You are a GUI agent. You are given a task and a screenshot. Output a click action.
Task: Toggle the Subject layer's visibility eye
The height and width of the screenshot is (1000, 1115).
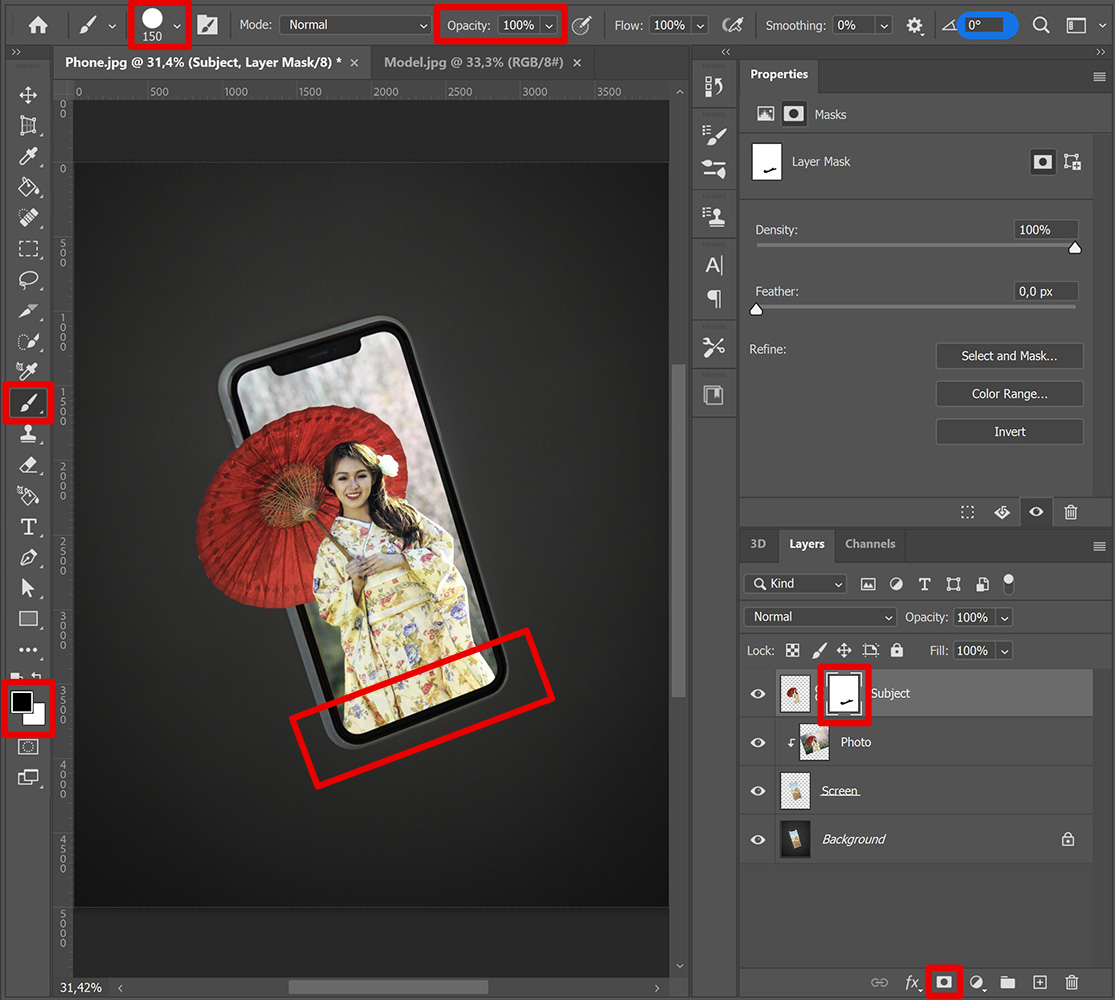[x=757, y=693]
